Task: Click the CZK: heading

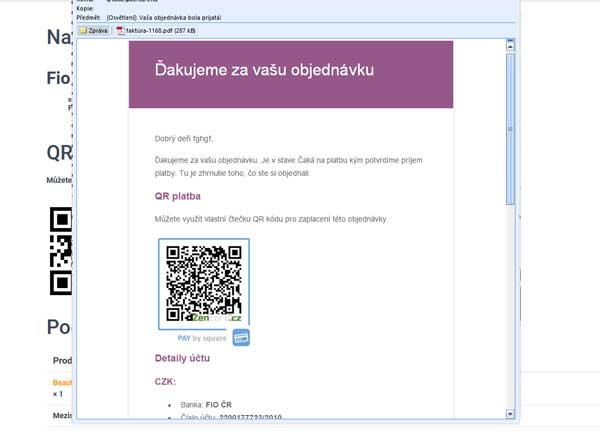Action: (165, 381)
